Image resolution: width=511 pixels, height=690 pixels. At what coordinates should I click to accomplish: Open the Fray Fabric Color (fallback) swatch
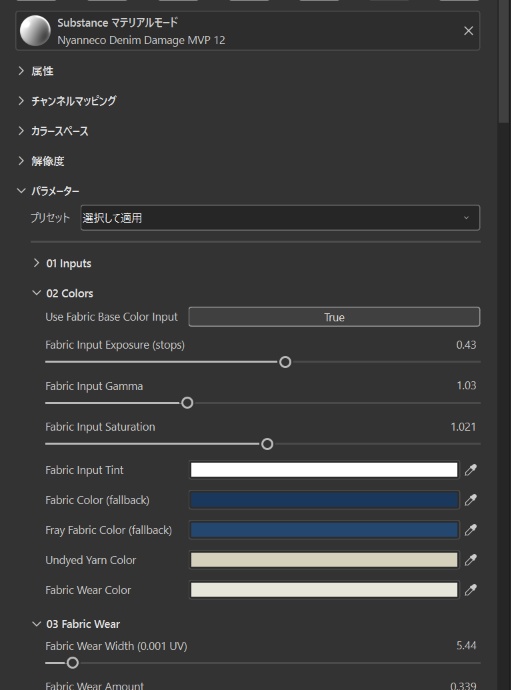(324, 530)
